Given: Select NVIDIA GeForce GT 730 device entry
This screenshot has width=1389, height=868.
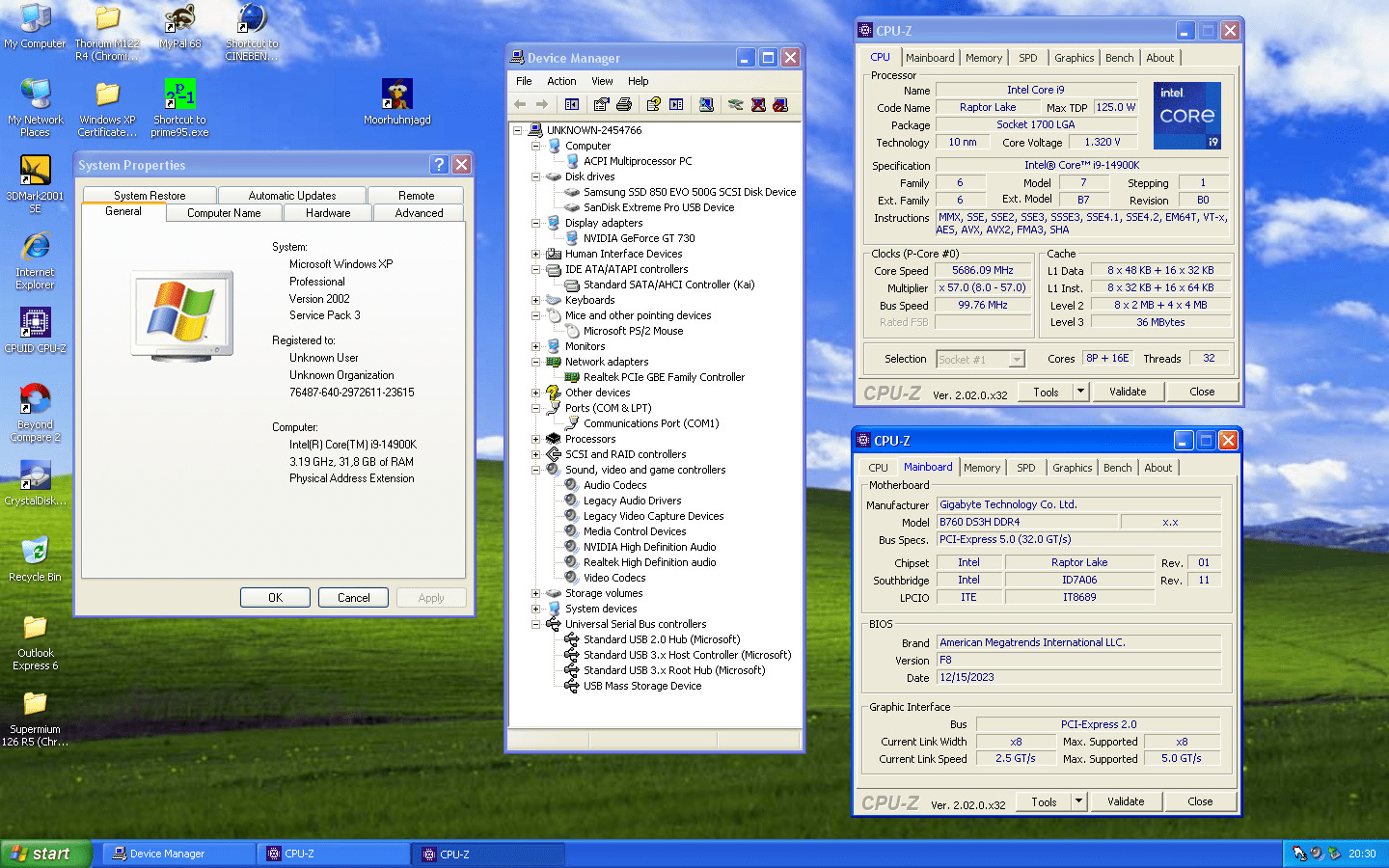Looking at the screenshot, I should pyautogui.click(x=639, y=238).
